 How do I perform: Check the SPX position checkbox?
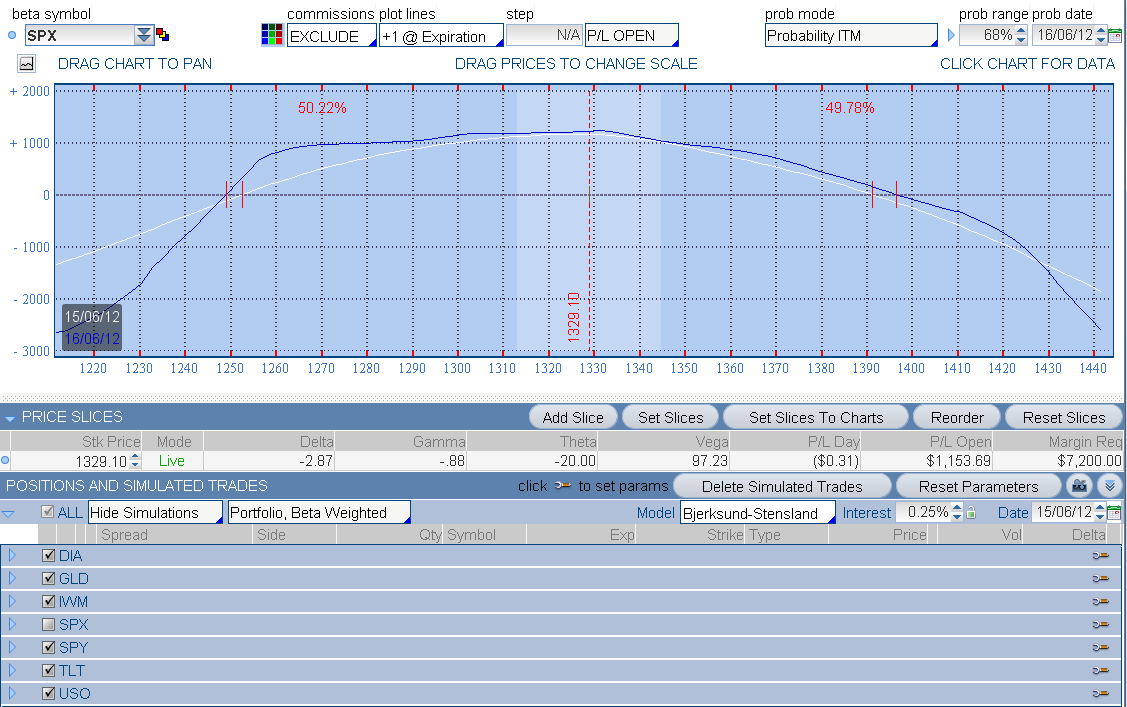pos(49,624)
